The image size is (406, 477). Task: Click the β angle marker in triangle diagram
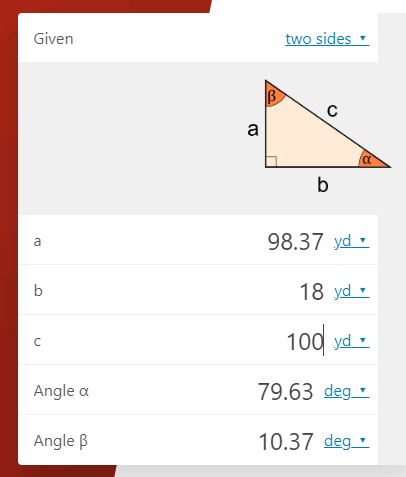point(274,96)
